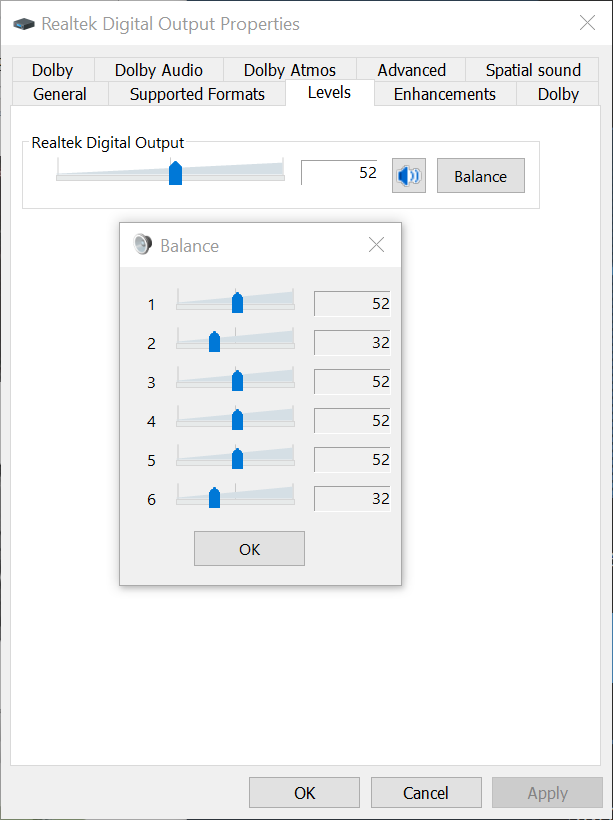This screenshot has height=820, width=613.
Task: Open the Enhancements tab
Action: click(x=445, y=94)
